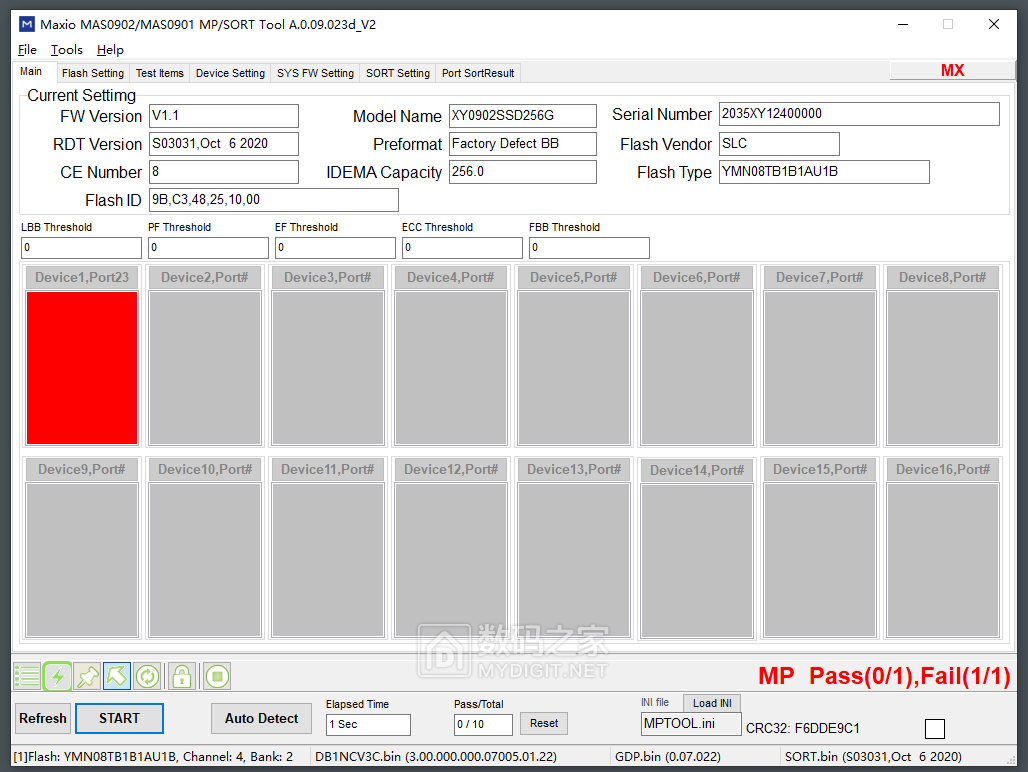
Task: Click the LBB Threshold field
Action: pos(81,248)
